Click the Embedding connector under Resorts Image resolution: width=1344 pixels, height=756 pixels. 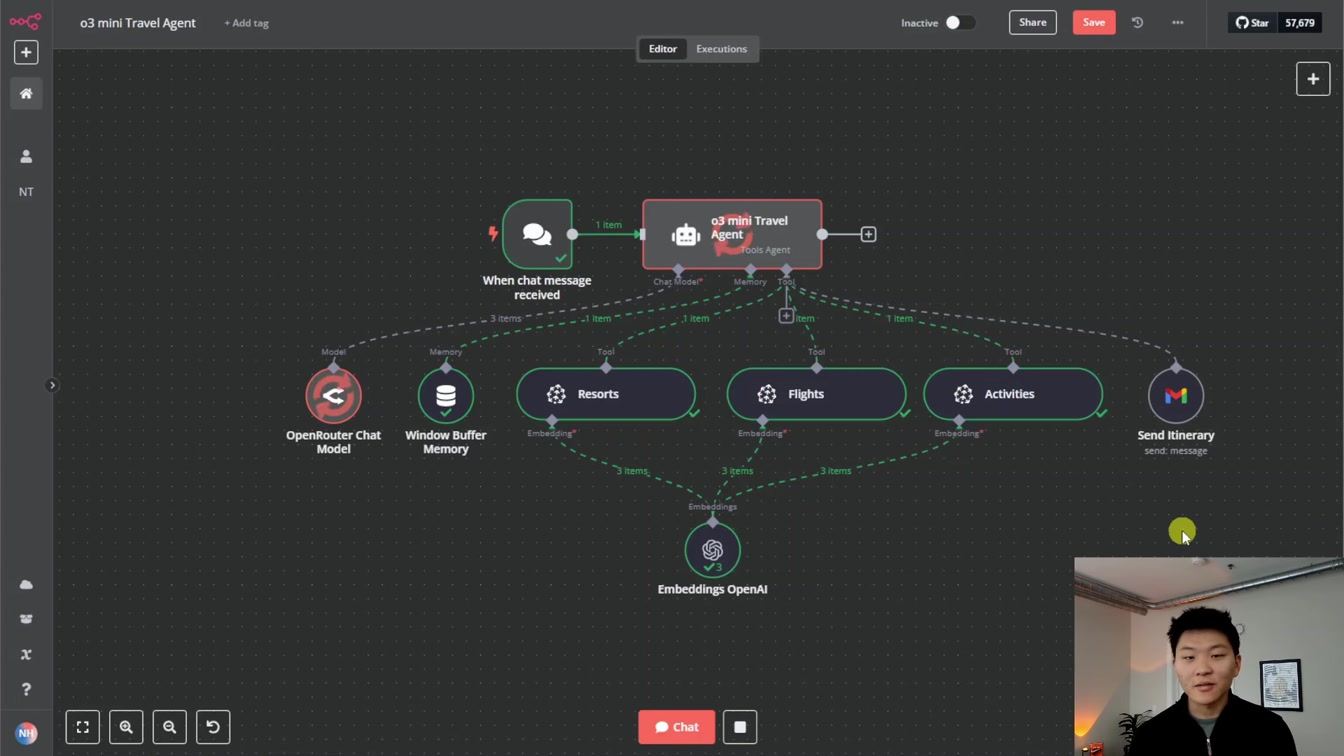[x=552, y=421]
